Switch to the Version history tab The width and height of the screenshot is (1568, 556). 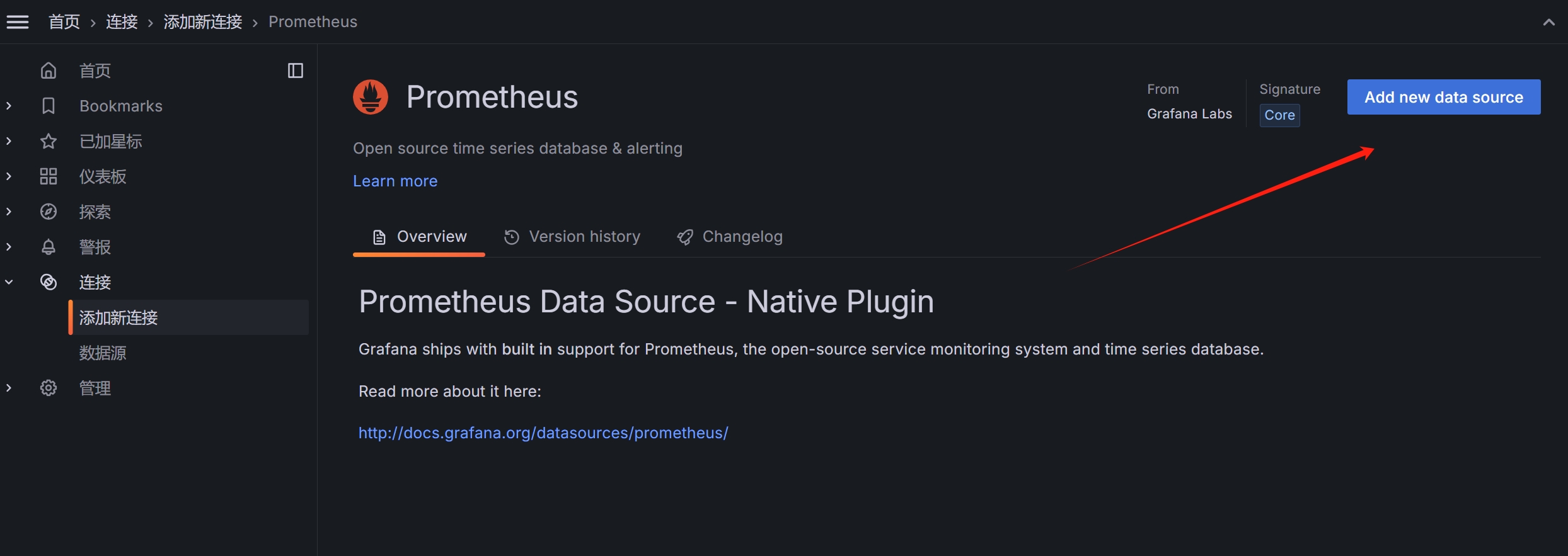572,237
